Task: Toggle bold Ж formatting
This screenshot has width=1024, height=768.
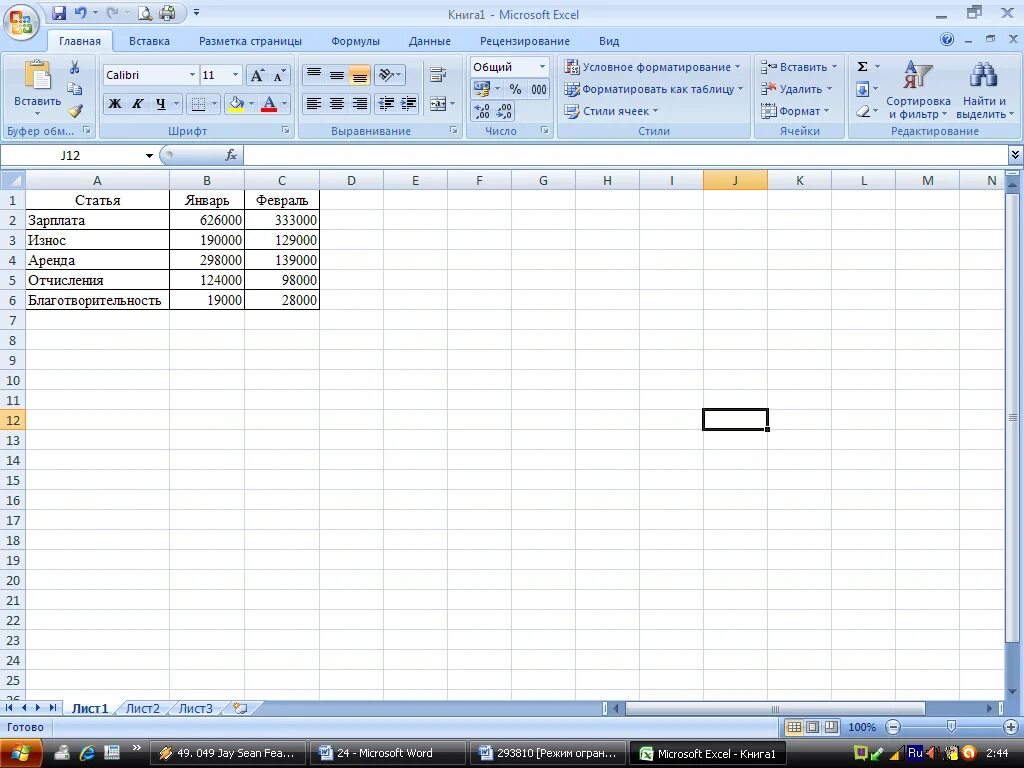Action: pos(114,103)
